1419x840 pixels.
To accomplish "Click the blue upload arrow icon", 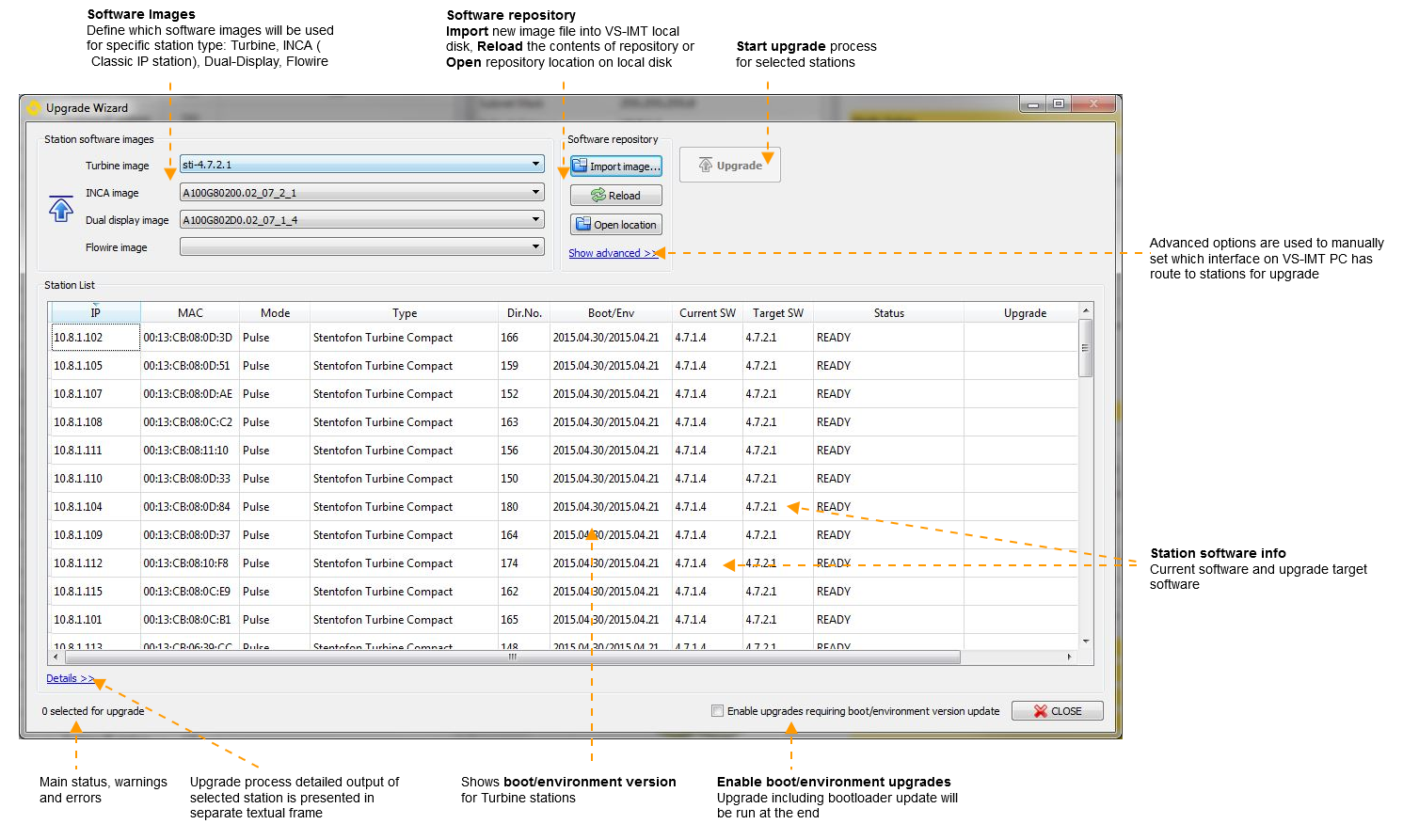I will (x=61, y=209).
